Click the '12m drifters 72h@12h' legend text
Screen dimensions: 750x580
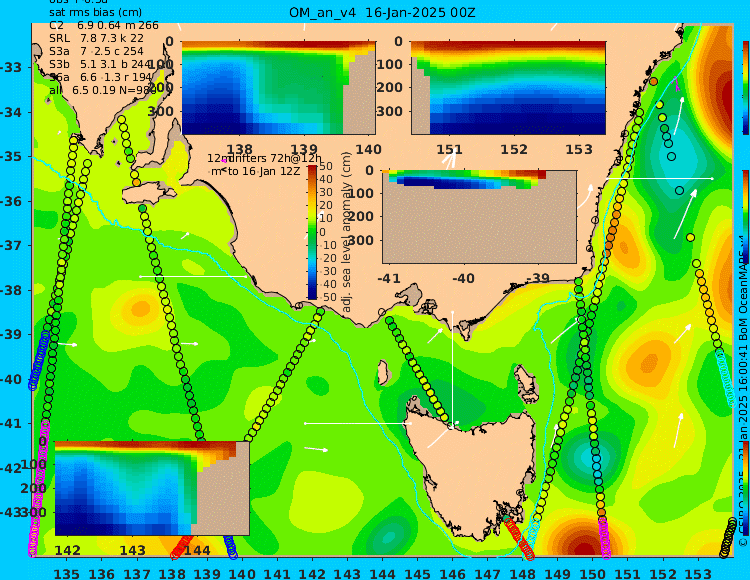(x=265, y=159)
